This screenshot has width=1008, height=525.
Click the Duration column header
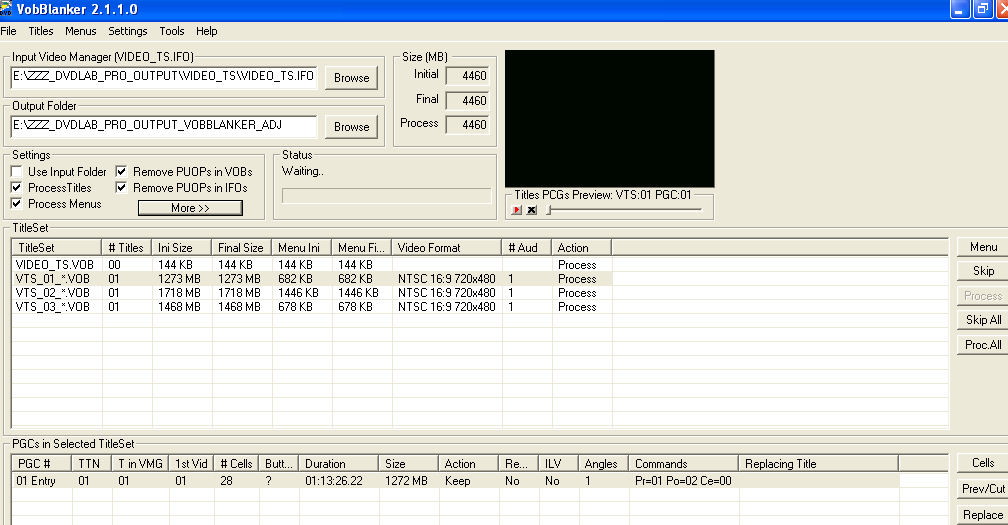coord(339,463)
